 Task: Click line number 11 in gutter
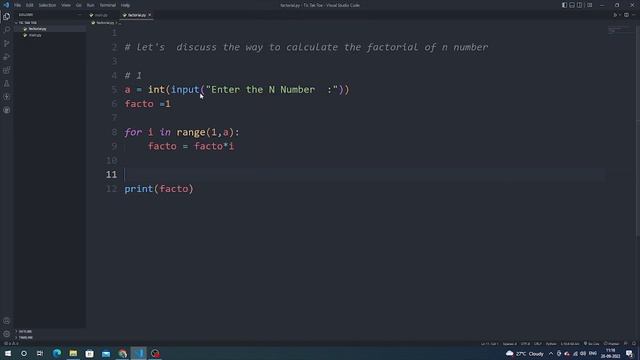111,174
